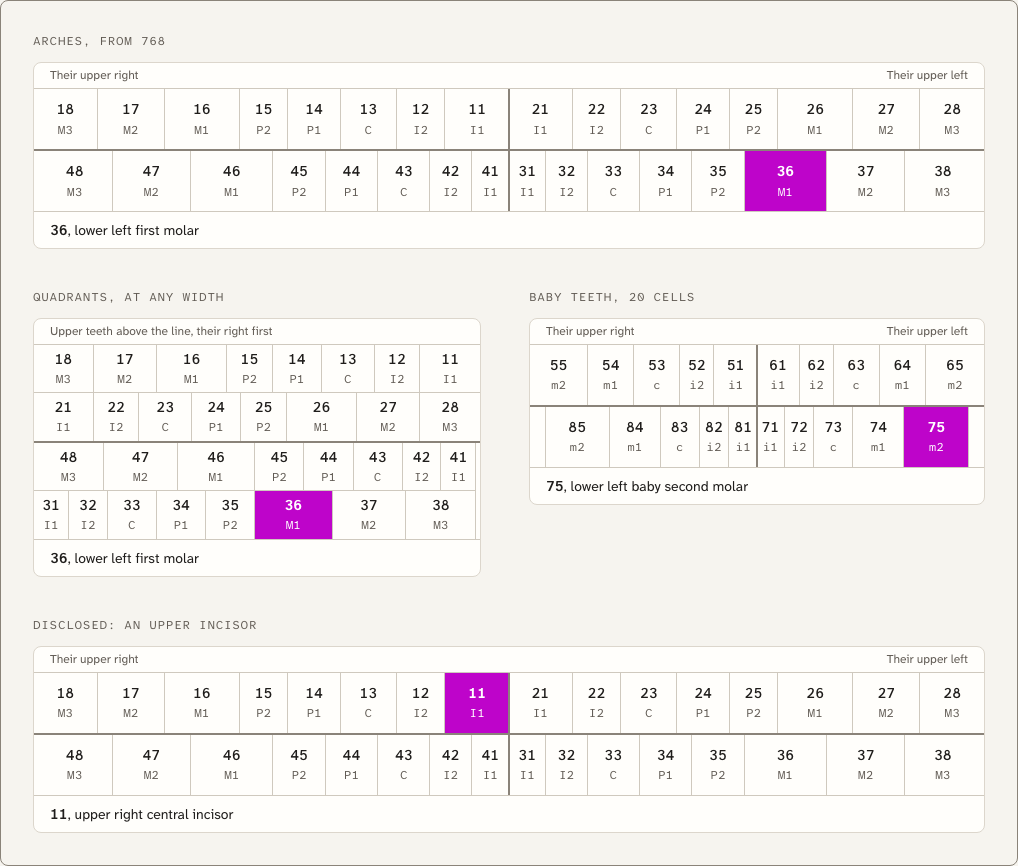
Task: Select tooth 38 M3 in Quadrants chart
Action: point(440,515)
